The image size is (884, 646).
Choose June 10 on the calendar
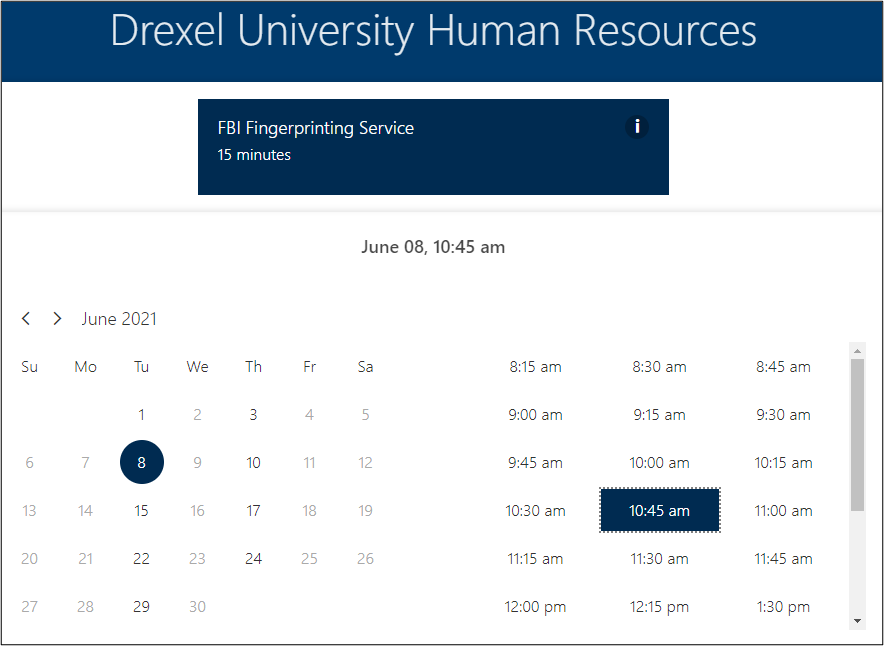click(x=253, y=463)
